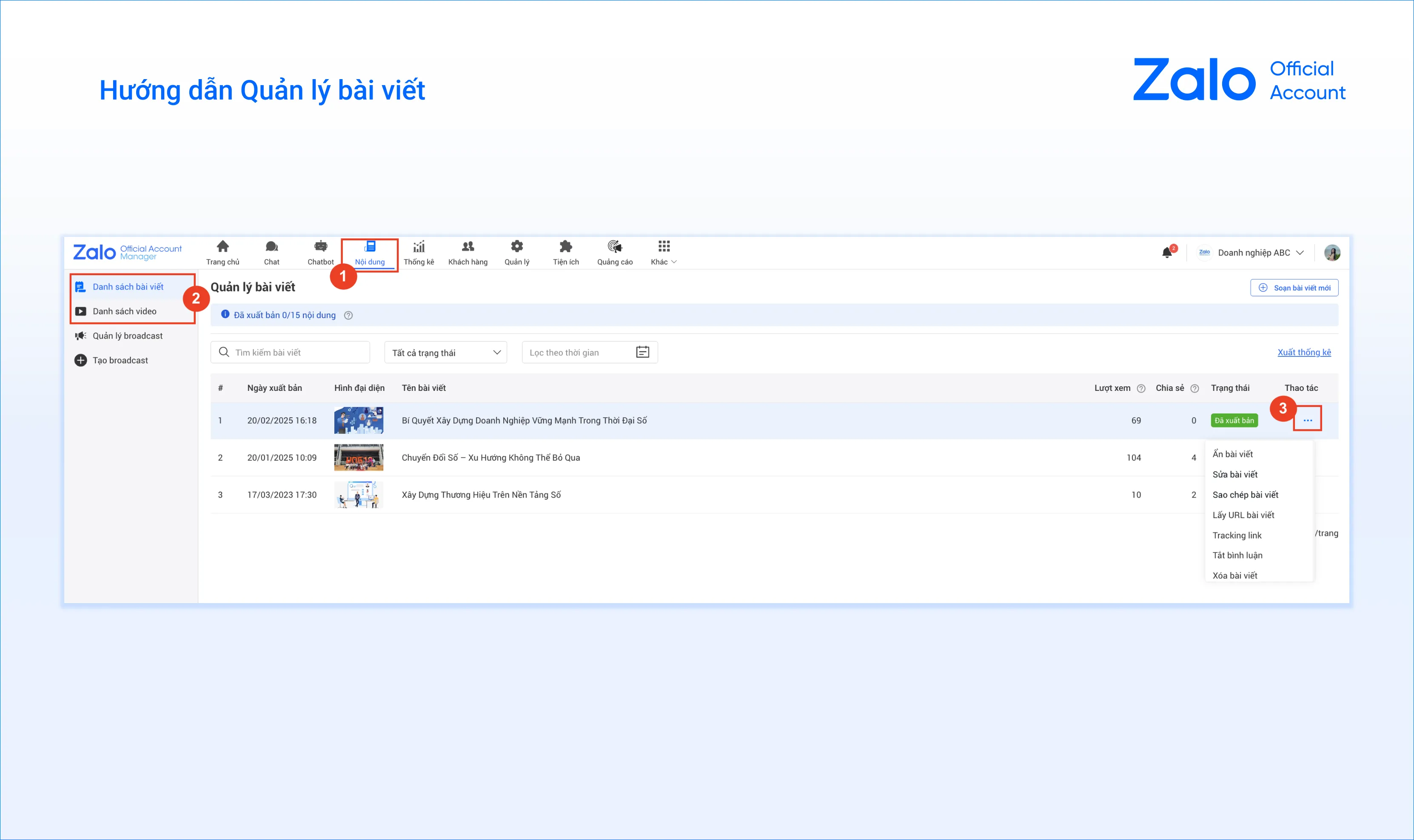
Task: Click thumbnail of Chuyển Đổi Số article
Action: click(x=358, y=457)
